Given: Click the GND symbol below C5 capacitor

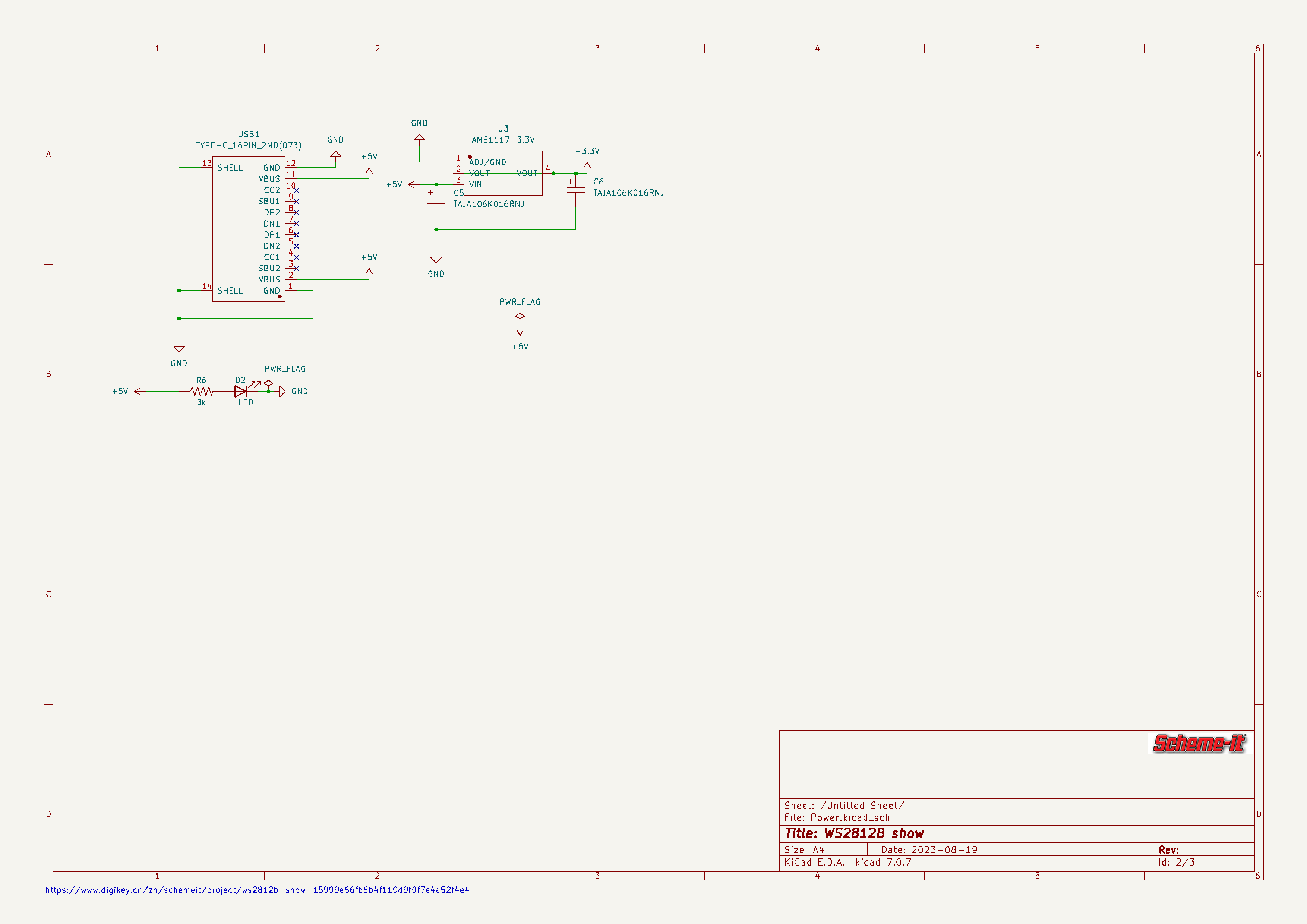Looking at the screenshot, I should [436, 259].
